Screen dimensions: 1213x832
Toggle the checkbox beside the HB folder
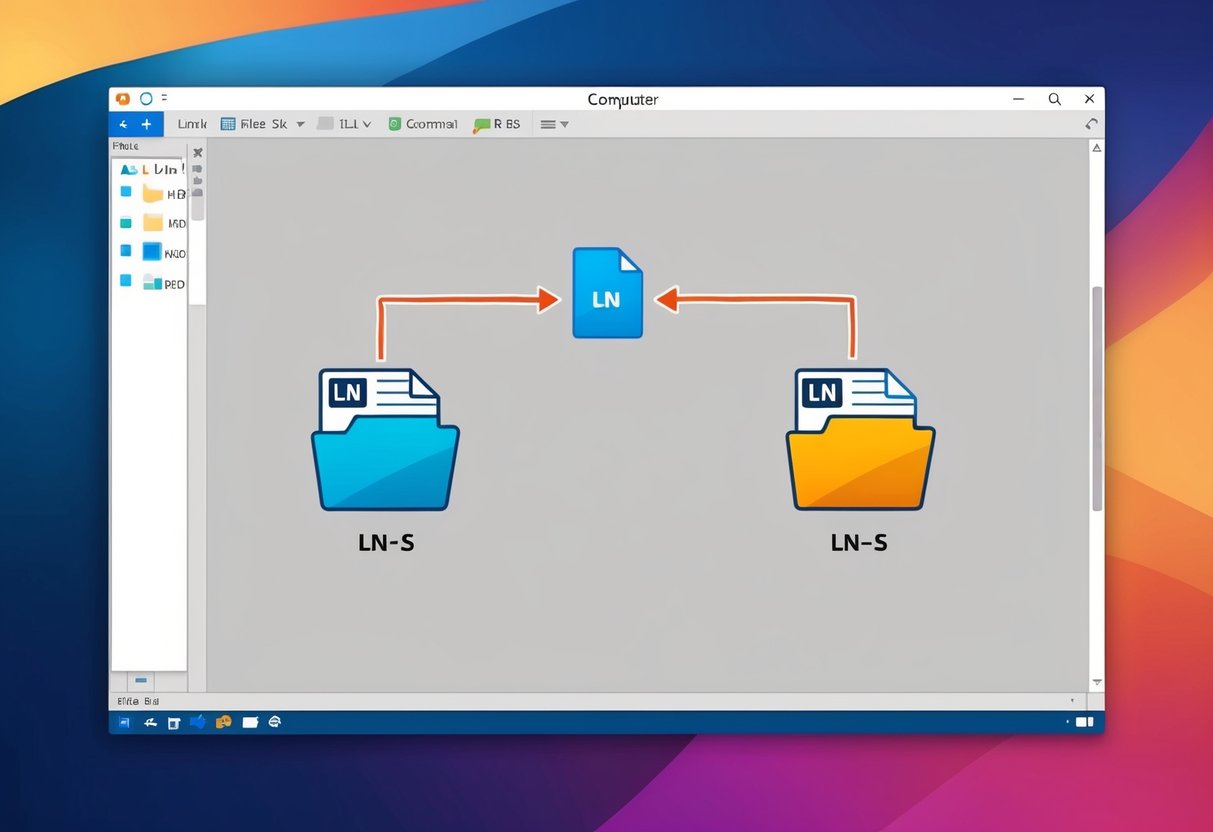pos(126,191)
